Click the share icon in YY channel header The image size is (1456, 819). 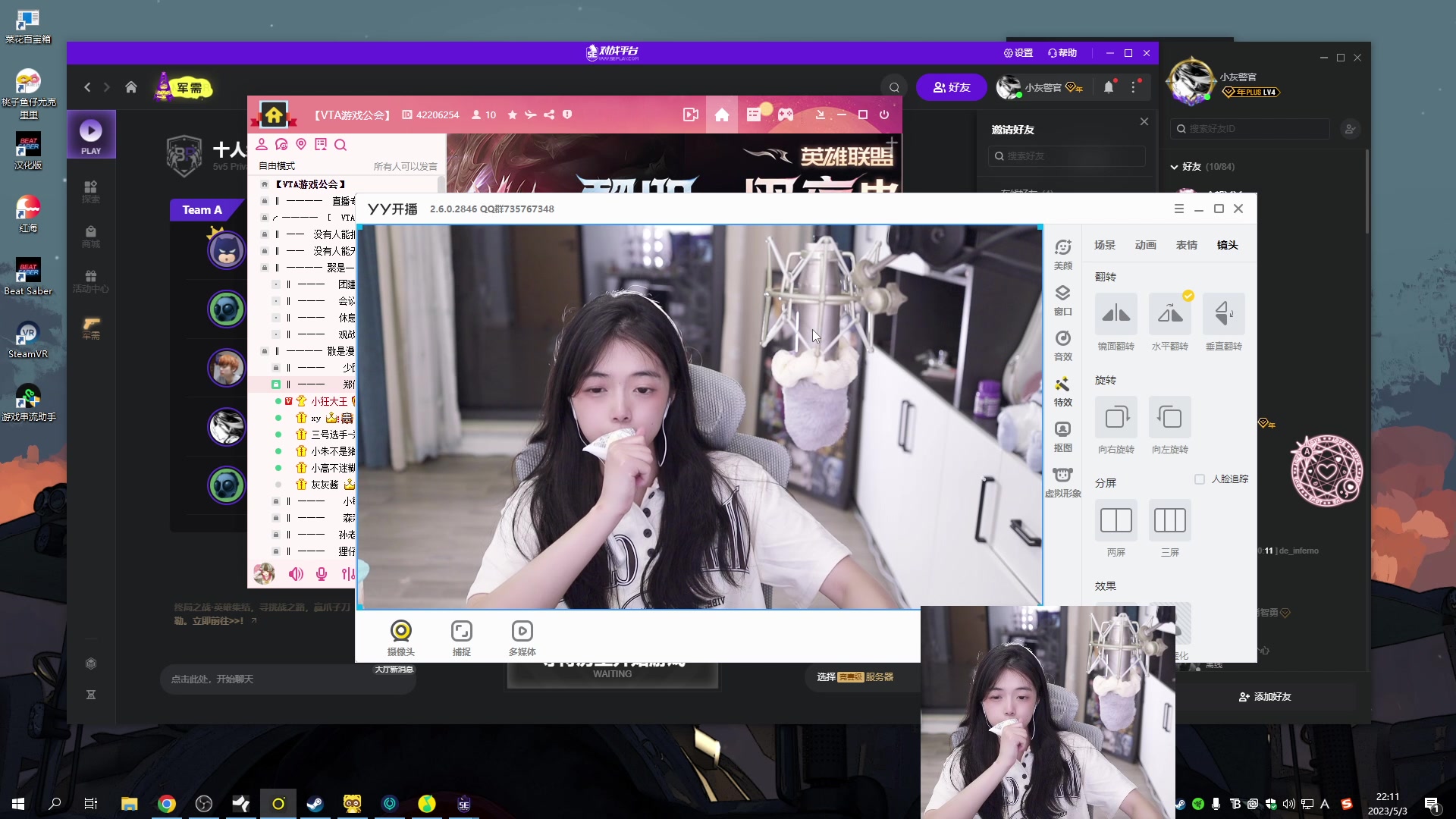tap(549, 115)
